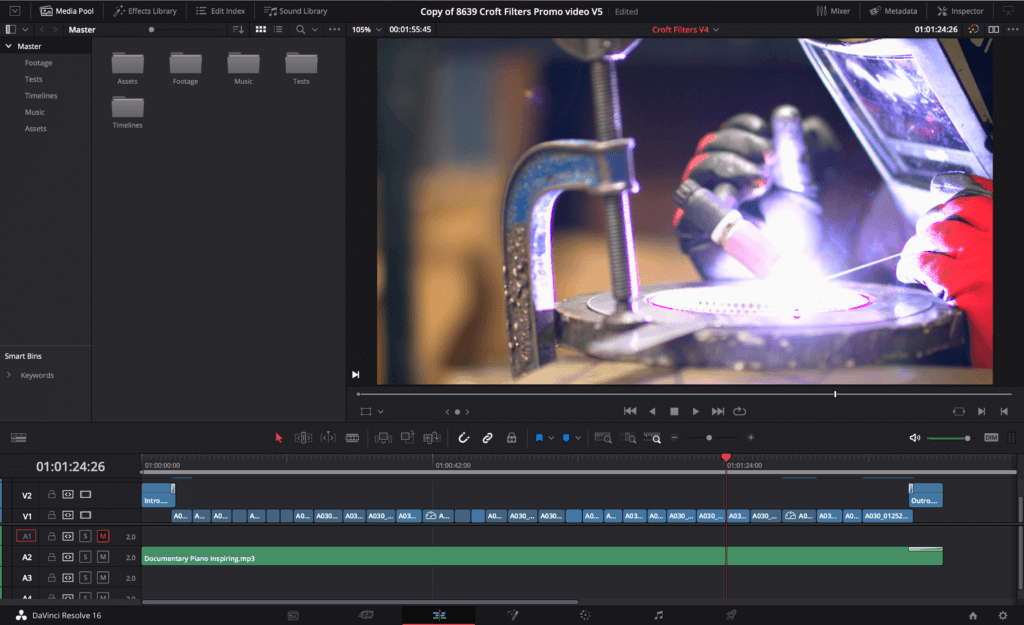Stop playback in the viewer
This screenshot has width=1024, height=625.
[674, 411]
